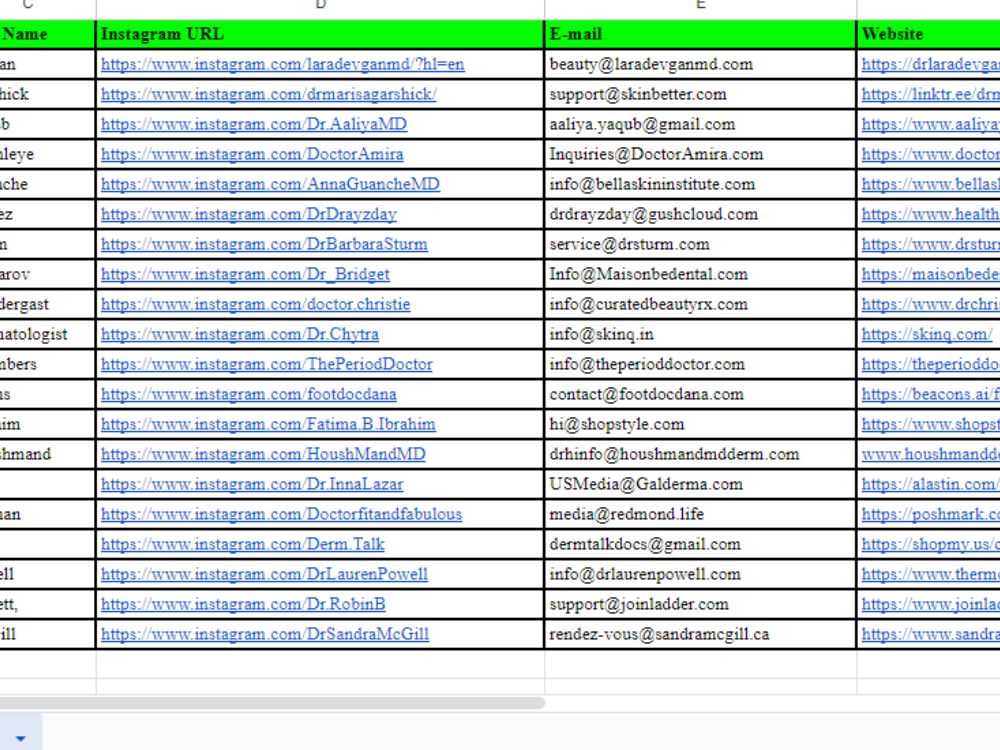1000x750 pixels.
Task: Select the info@drlaurenpowell.com cell
Action: [x=700, y=574]
